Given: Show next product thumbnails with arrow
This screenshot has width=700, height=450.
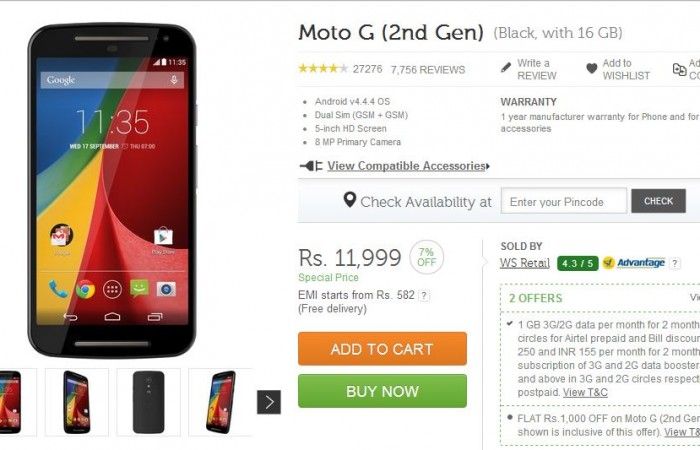Looking at the screenshot, I should (x=269, y=402).
